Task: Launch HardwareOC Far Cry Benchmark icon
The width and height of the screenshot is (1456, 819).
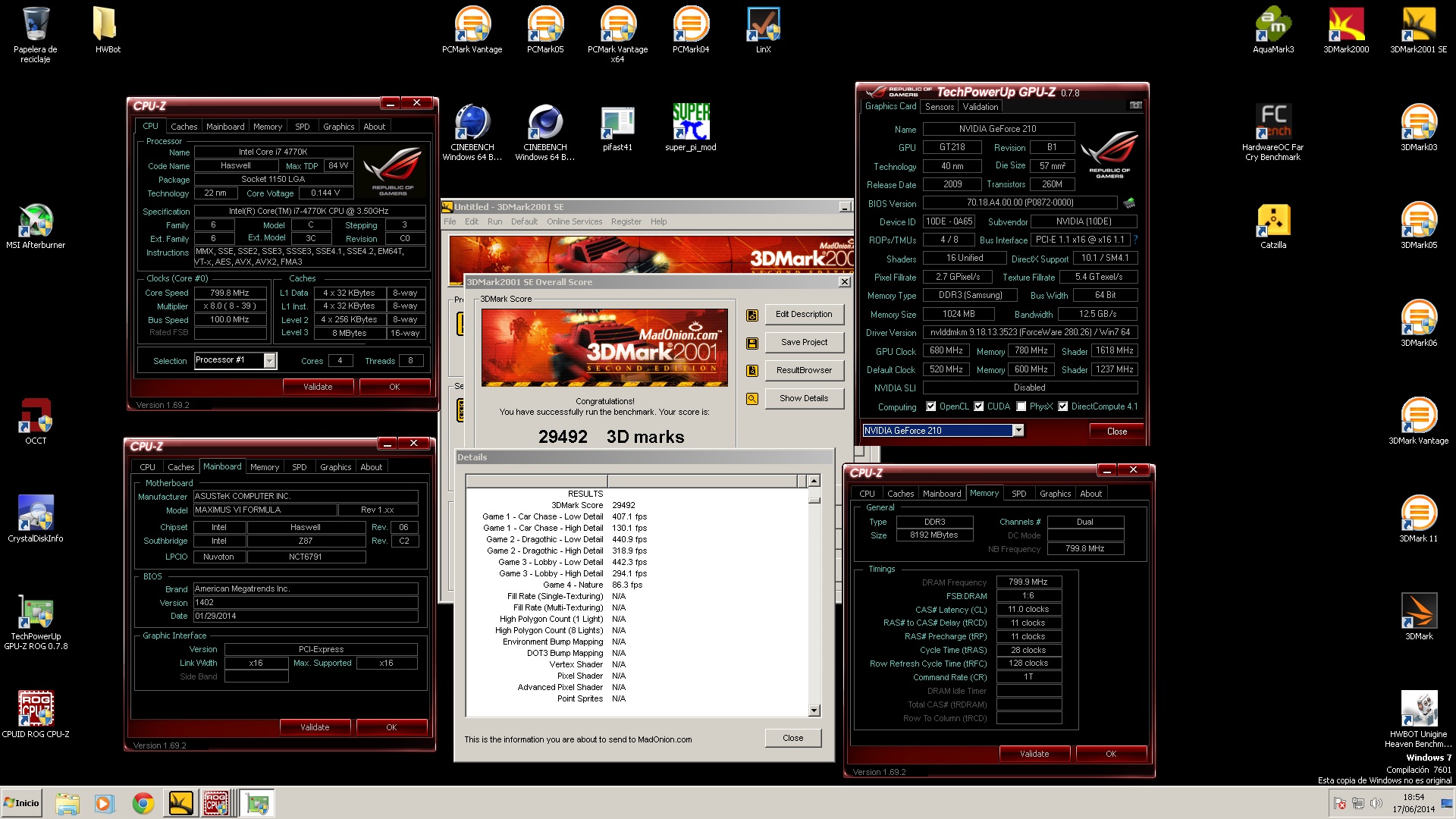Action: [x=1272, y=132]
